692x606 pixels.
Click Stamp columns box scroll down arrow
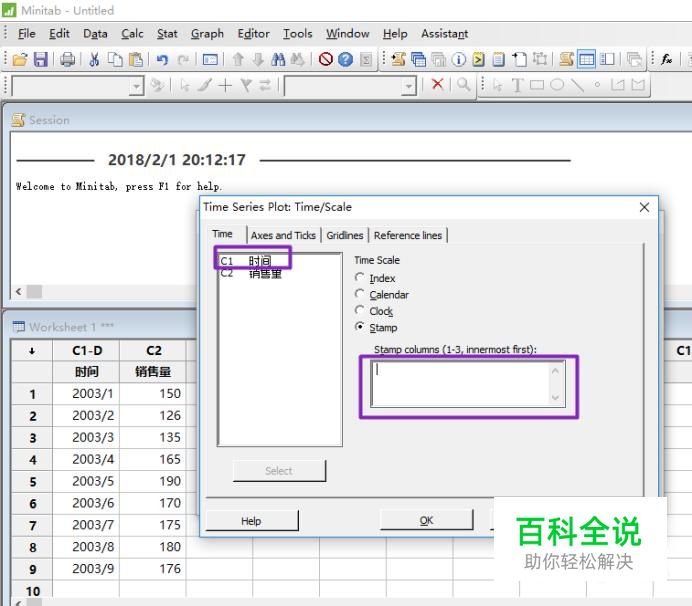[x=555, y=397]
